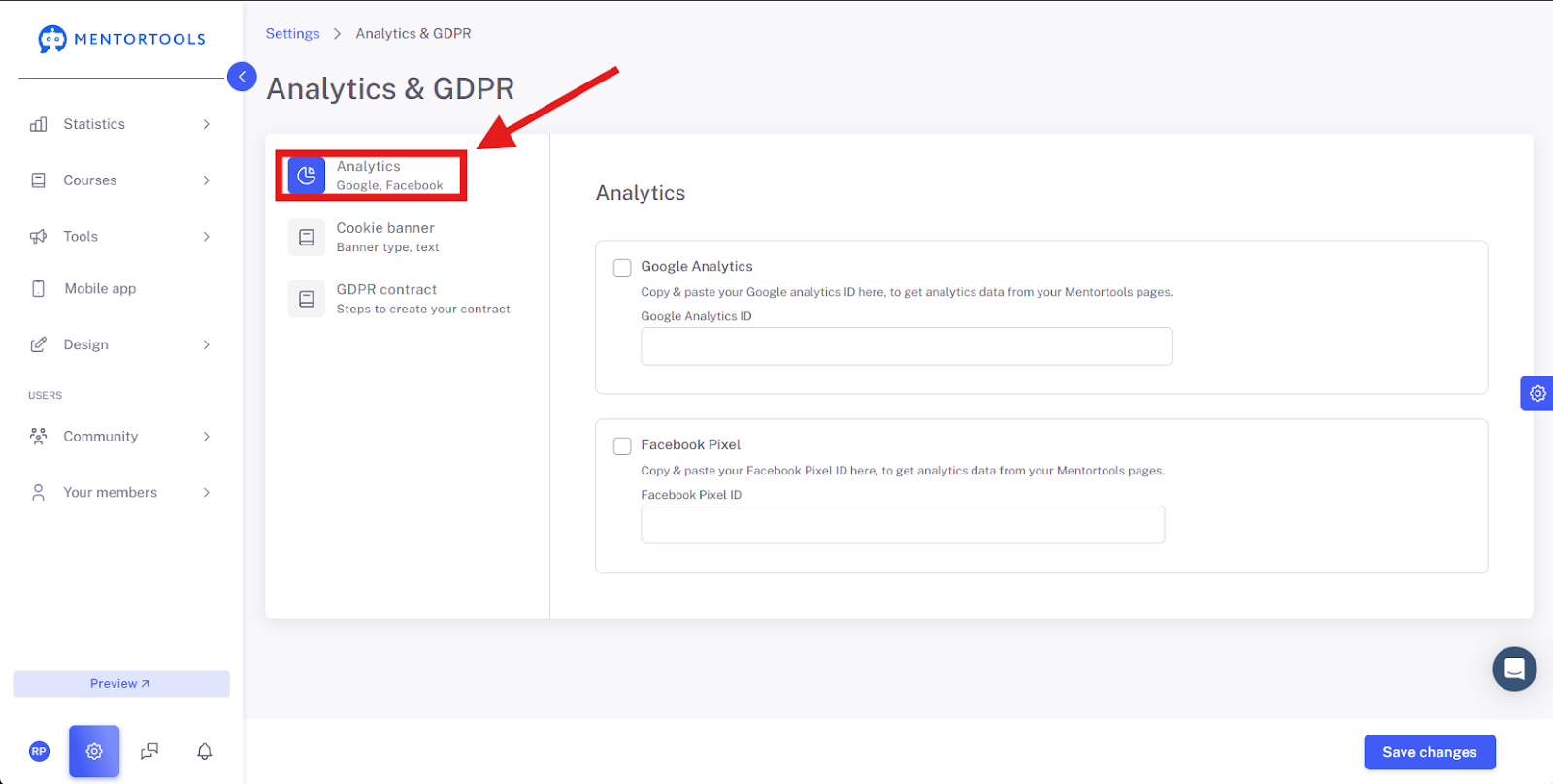Click the Analytics & GDPR breadcrumb text

413,33
